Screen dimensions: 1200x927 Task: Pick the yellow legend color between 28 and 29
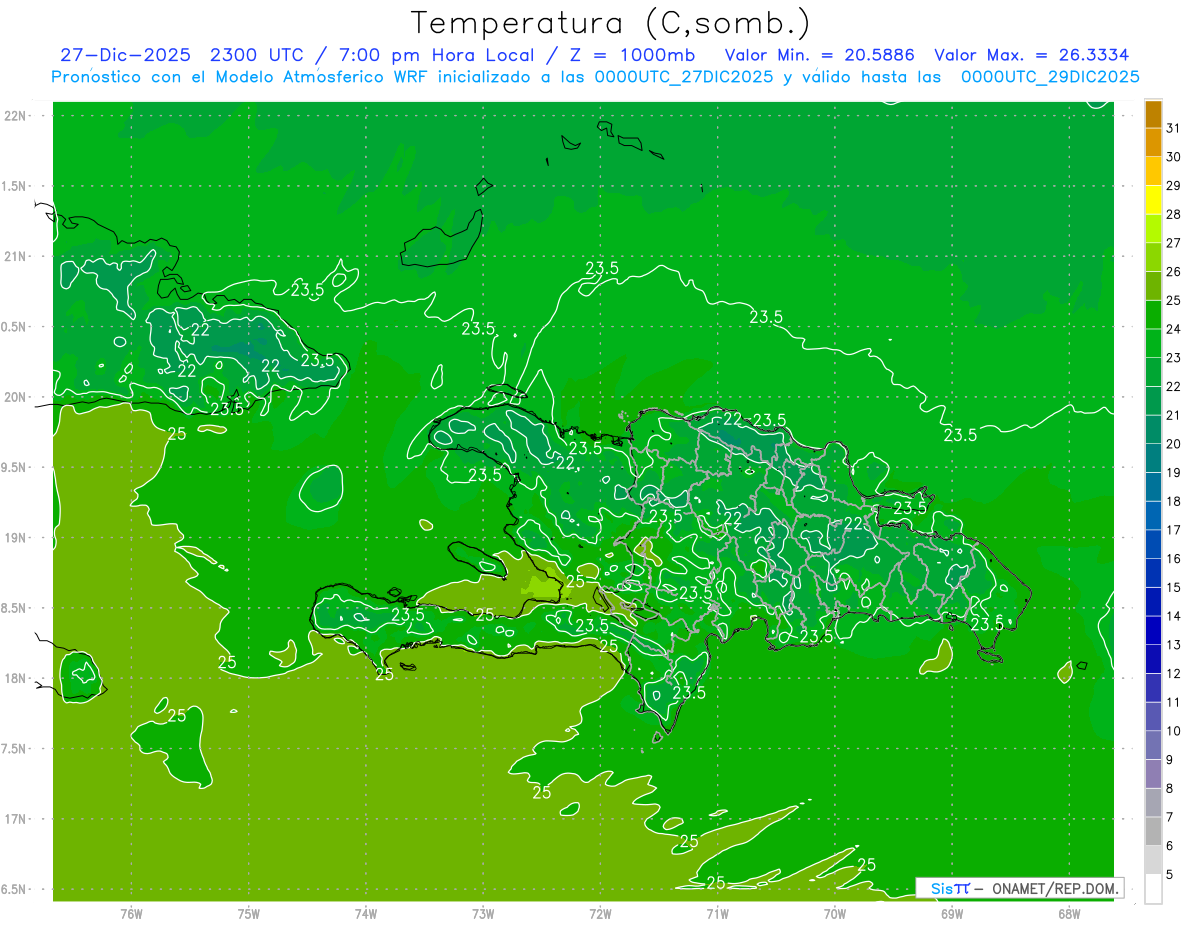coord(1153,200)
